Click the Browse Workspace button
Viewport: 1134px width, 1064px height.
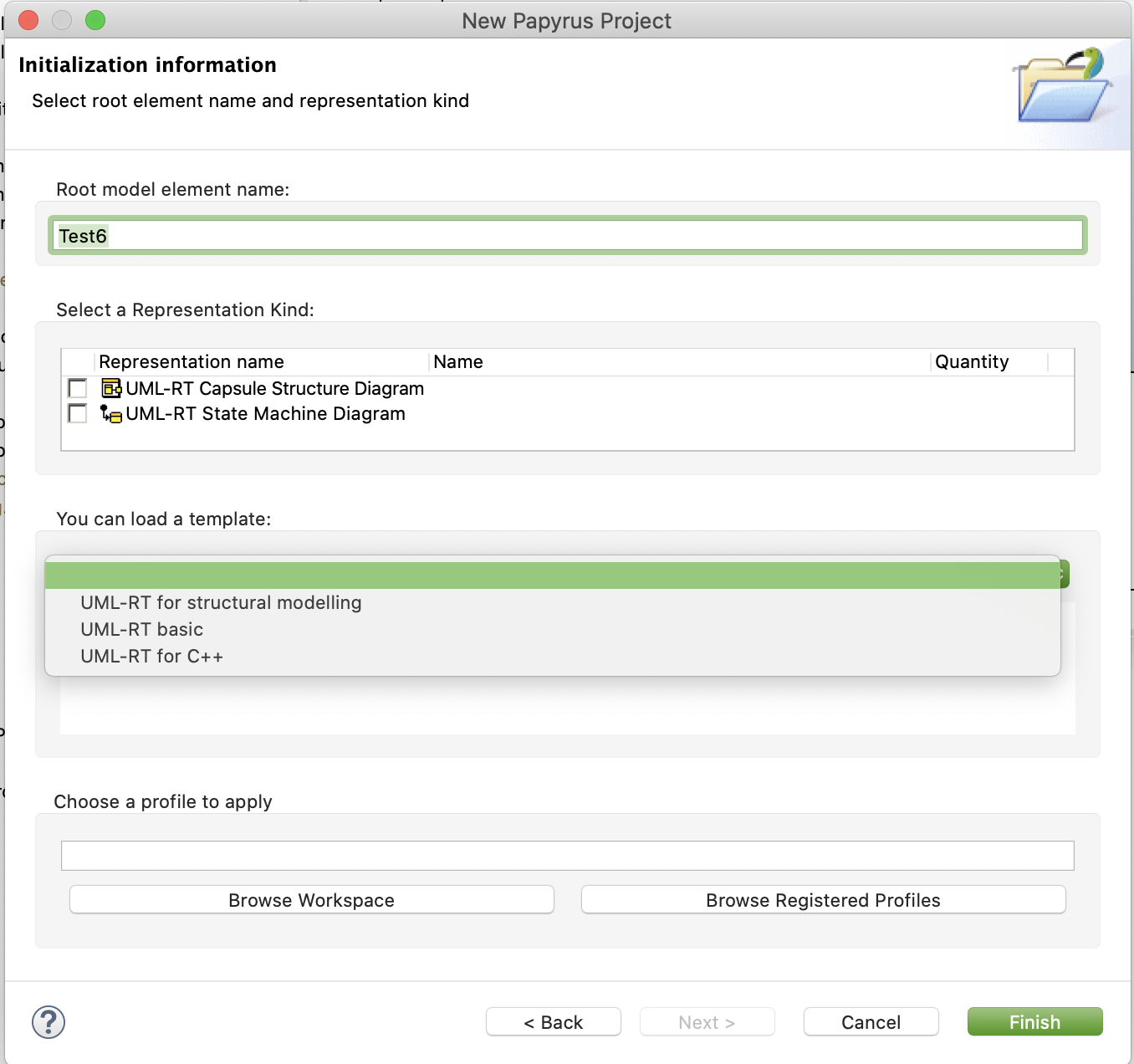[x=312, y=900]
